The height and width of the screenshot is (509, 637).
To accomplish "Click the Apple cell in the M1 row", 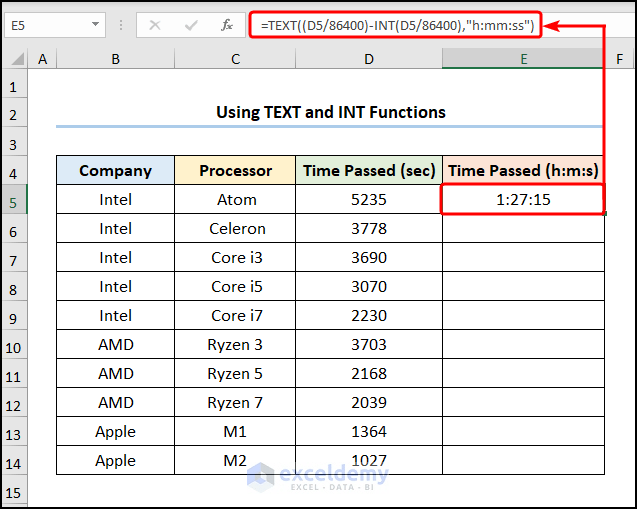I will (x=115, y=431).
